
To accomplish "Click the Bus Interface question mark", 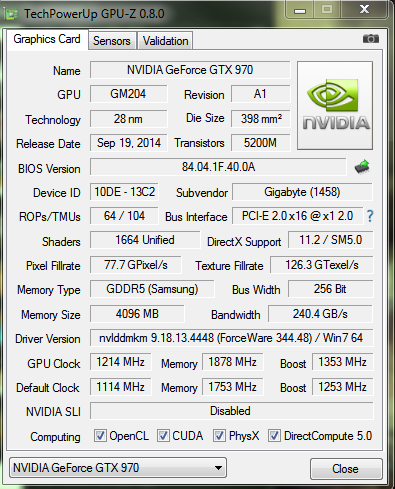I will click(x=370, y=216).
